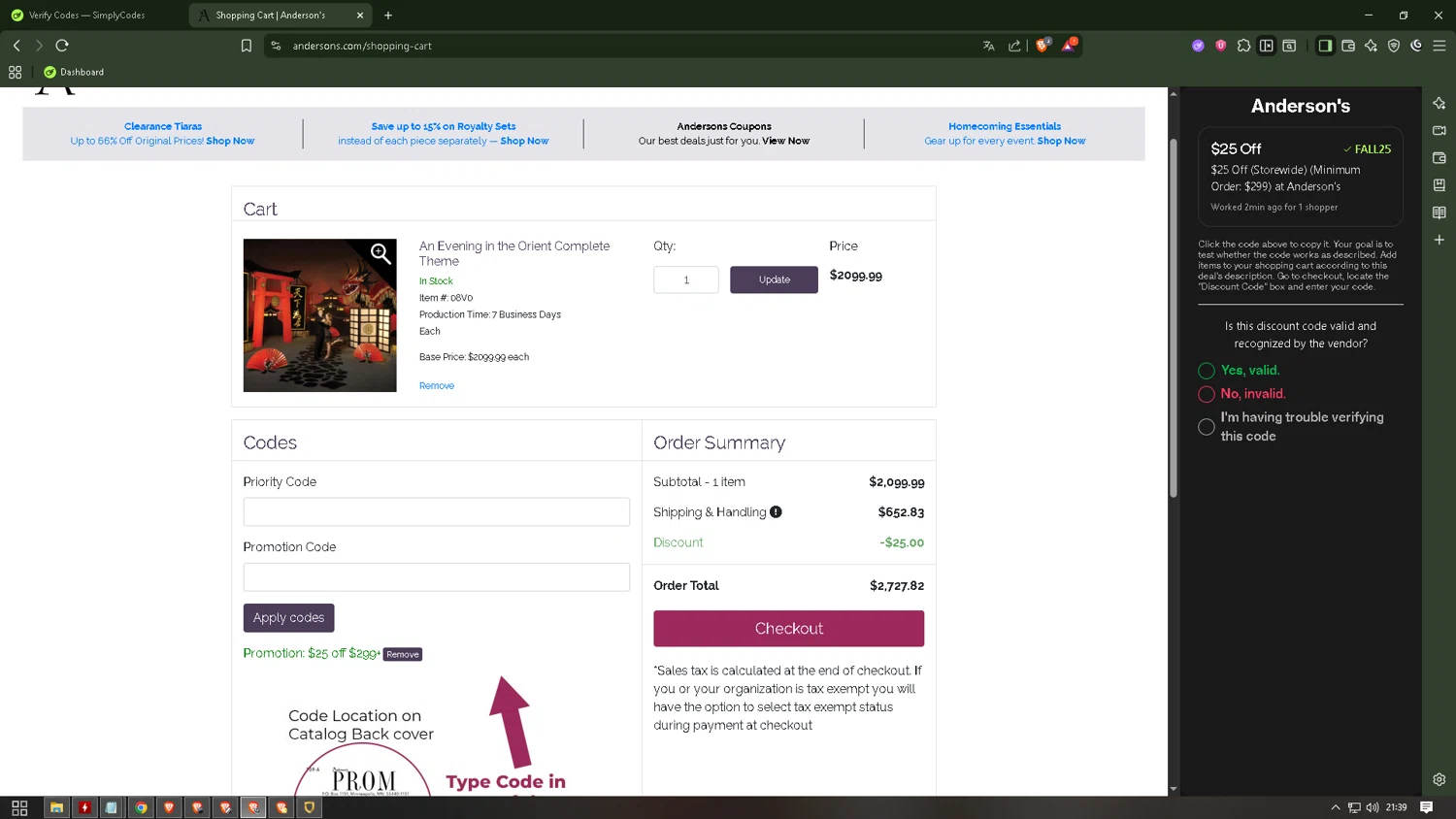Image resolution: width=1456 pixels, height=819 pixels.
Task: Open the extensions puzzle-piece menu
Action: [1243, 46]
